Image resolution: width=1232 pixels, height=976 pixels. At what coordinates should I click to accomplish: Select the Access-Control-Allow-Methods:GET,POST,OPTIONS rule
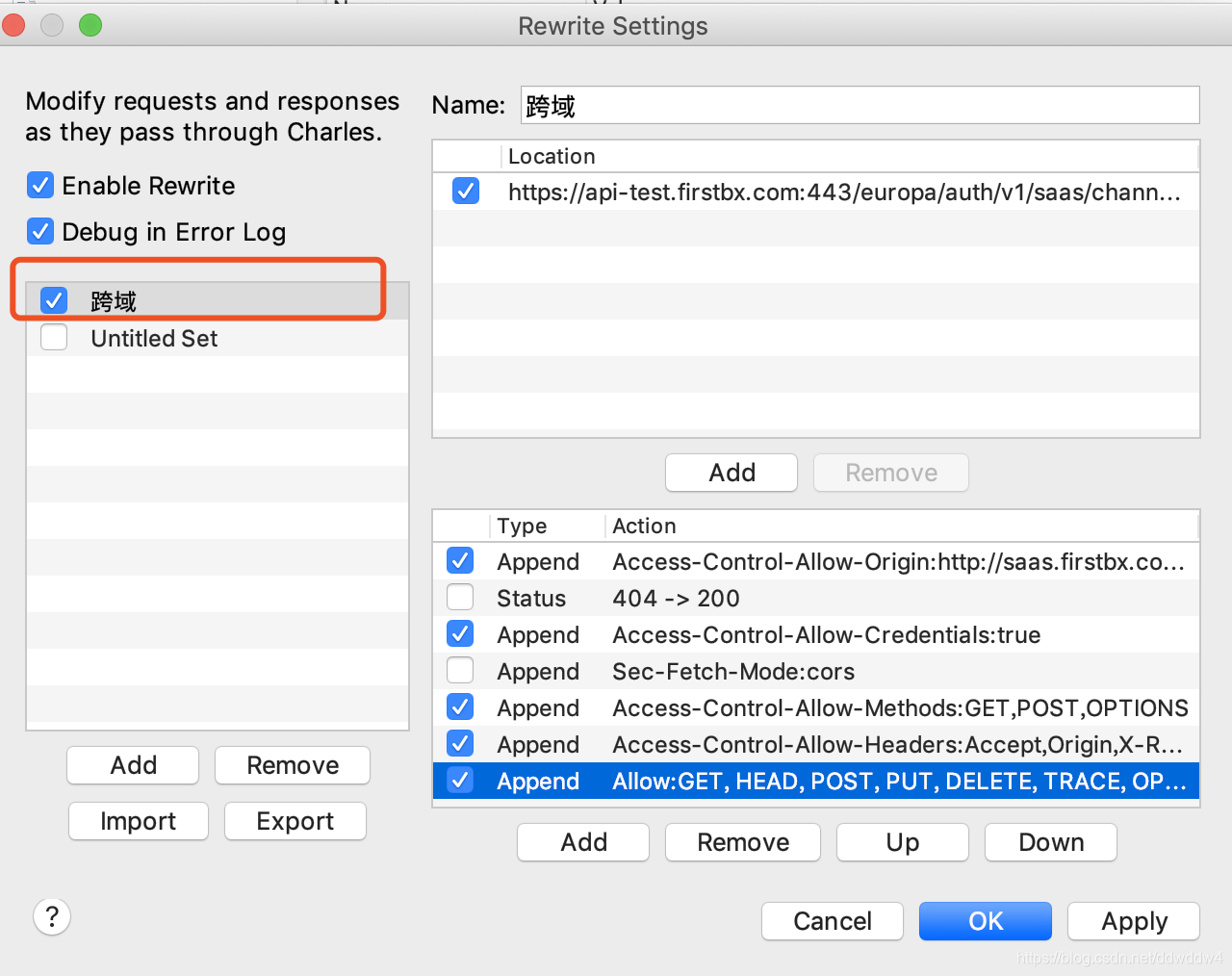click(816, 707)
